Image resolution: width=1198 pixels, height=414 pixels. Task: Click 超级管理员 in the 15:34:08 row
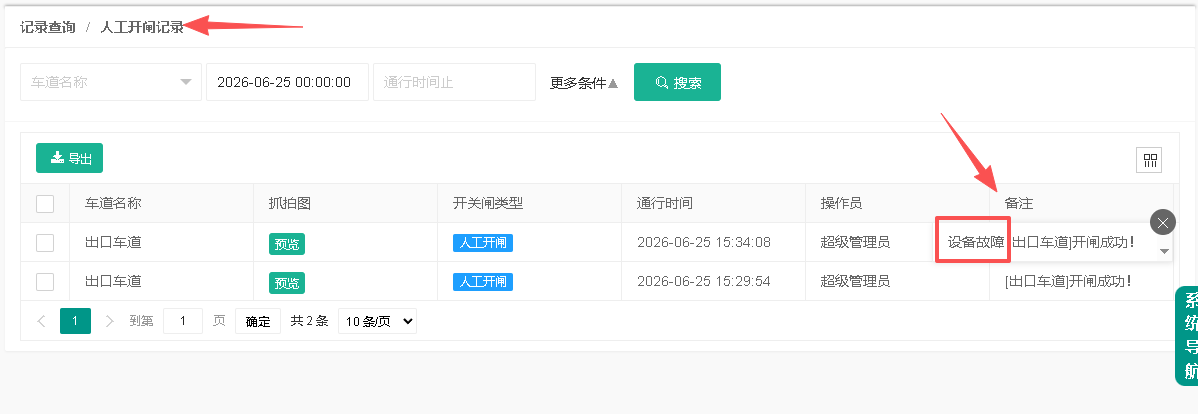click(x=855, y=243)
